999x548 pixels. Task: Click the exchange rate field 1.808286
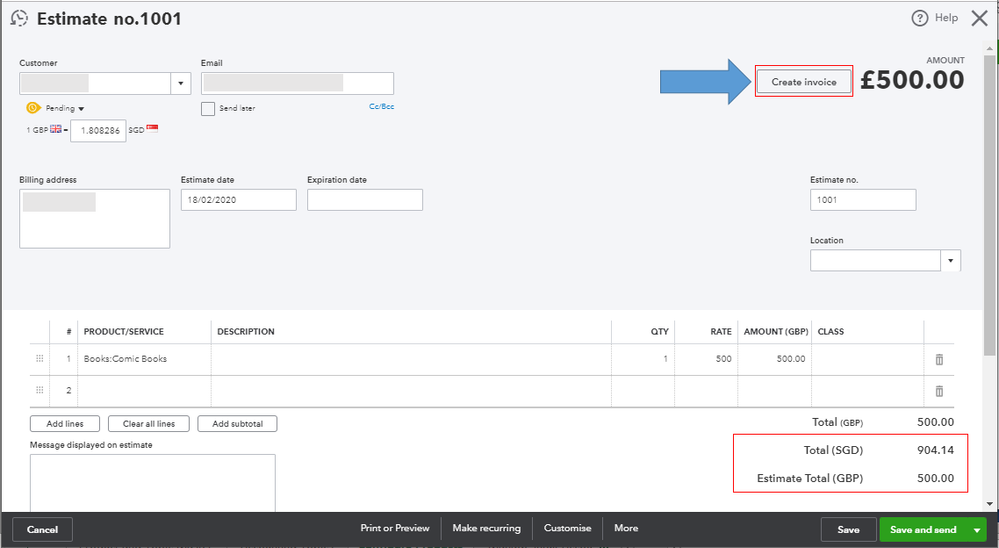(98, 131)
